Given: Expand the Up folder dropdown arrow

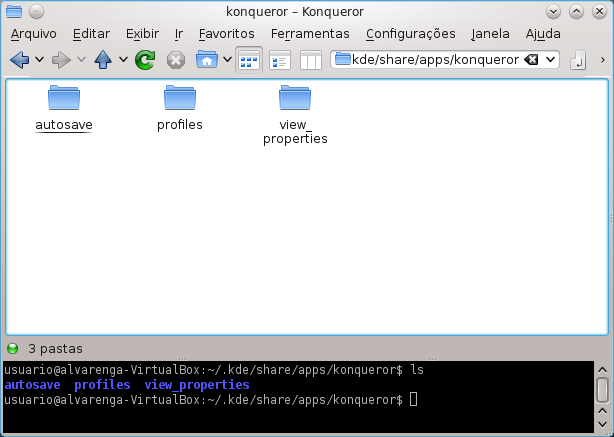Looking at the screenshot, I should (123, 60).
